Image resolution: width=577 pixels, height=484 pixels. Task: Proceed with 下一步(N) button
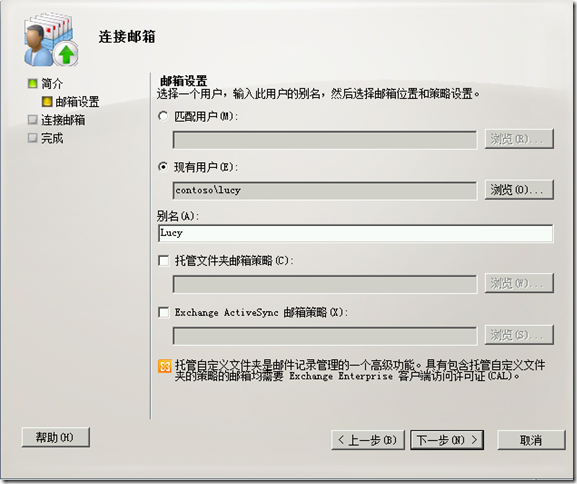(x=447, y=440)
